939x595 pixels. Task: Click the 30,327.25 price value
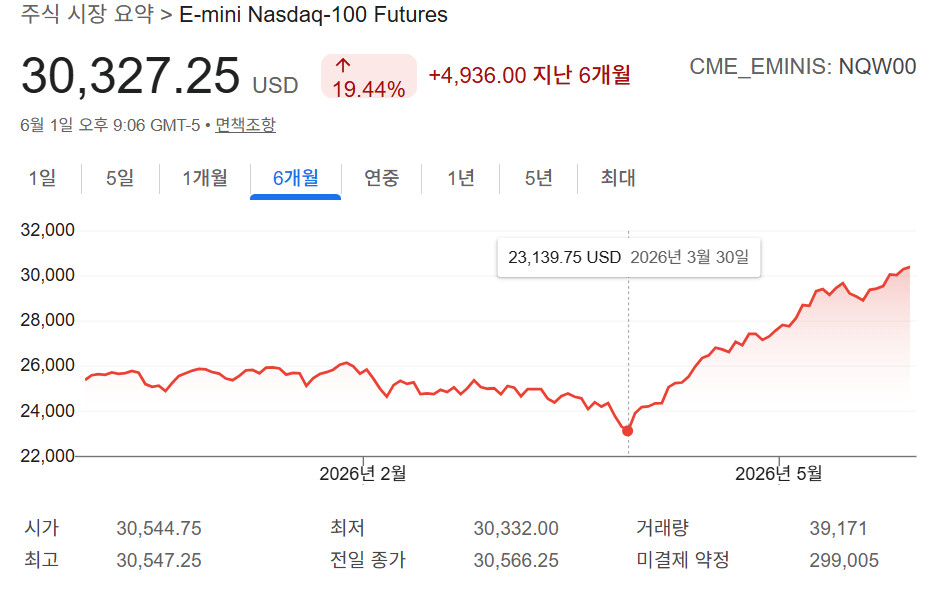pyautogui.click(x=131, y=76)
